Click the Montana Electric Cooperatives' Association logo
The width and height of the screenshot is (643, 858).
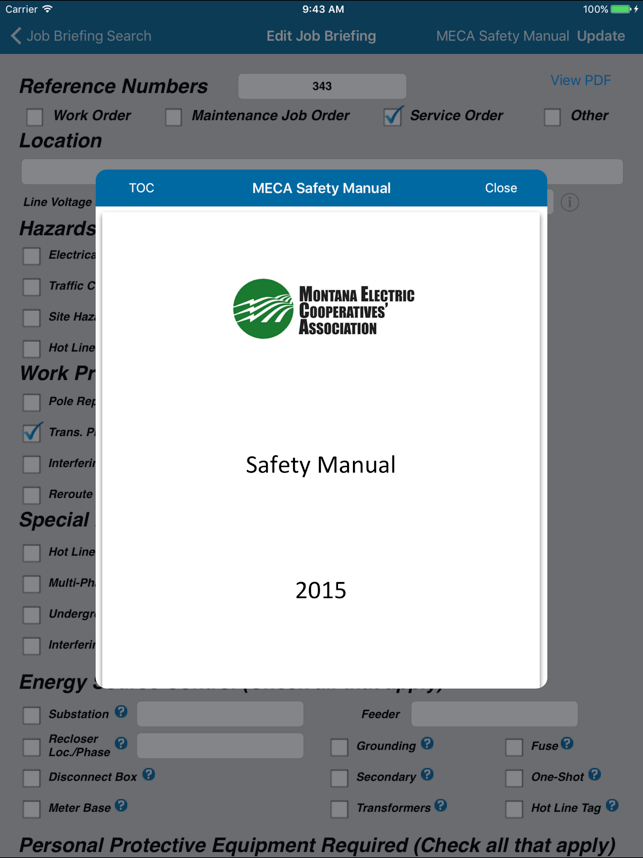coord(323,309)
